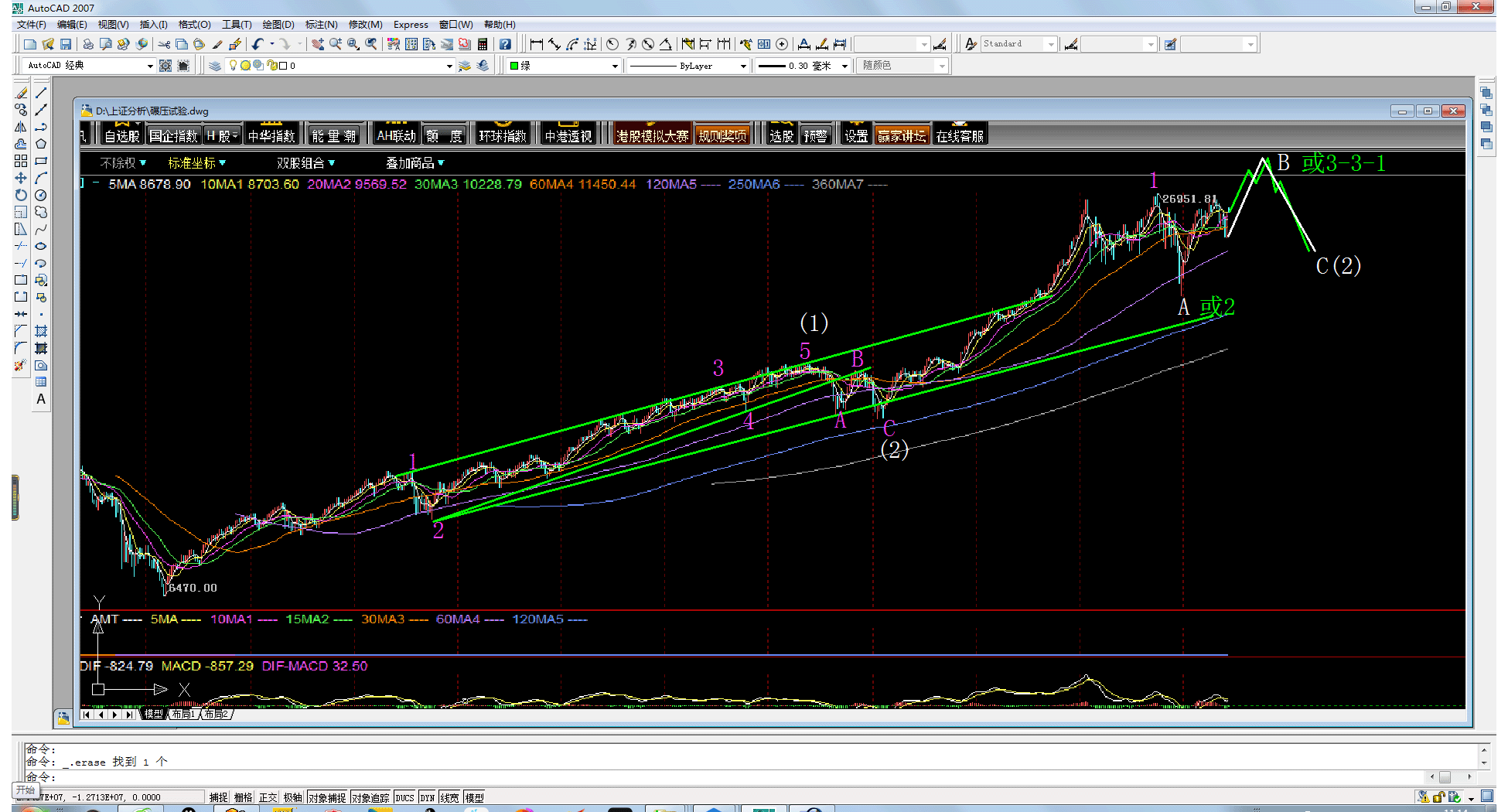Toggle 线宽 lineweight display in status bar

pyautogui.click(x=449, y=797)
